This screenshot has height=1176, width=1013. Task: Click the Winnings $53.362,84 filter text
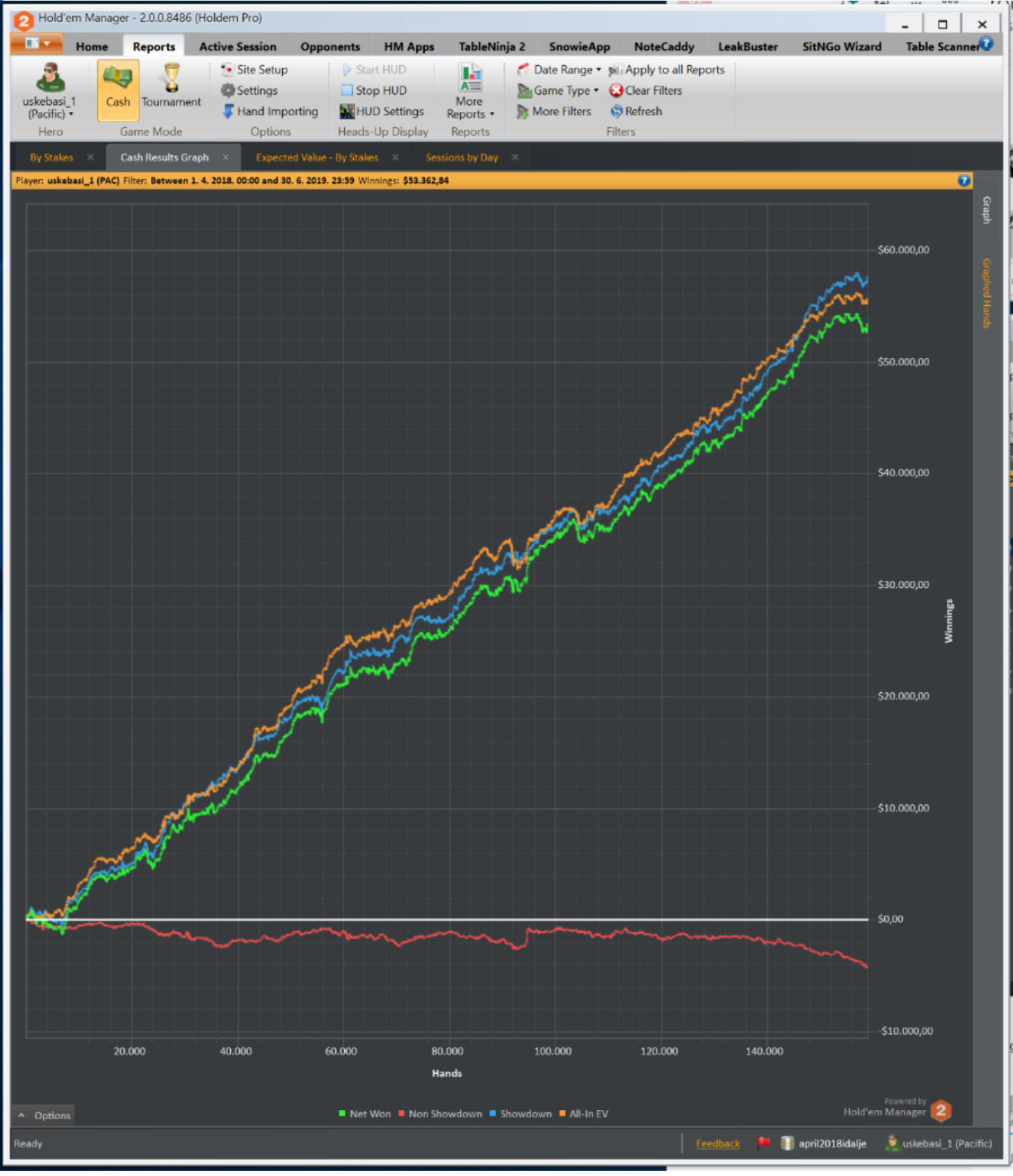(403, 181)
